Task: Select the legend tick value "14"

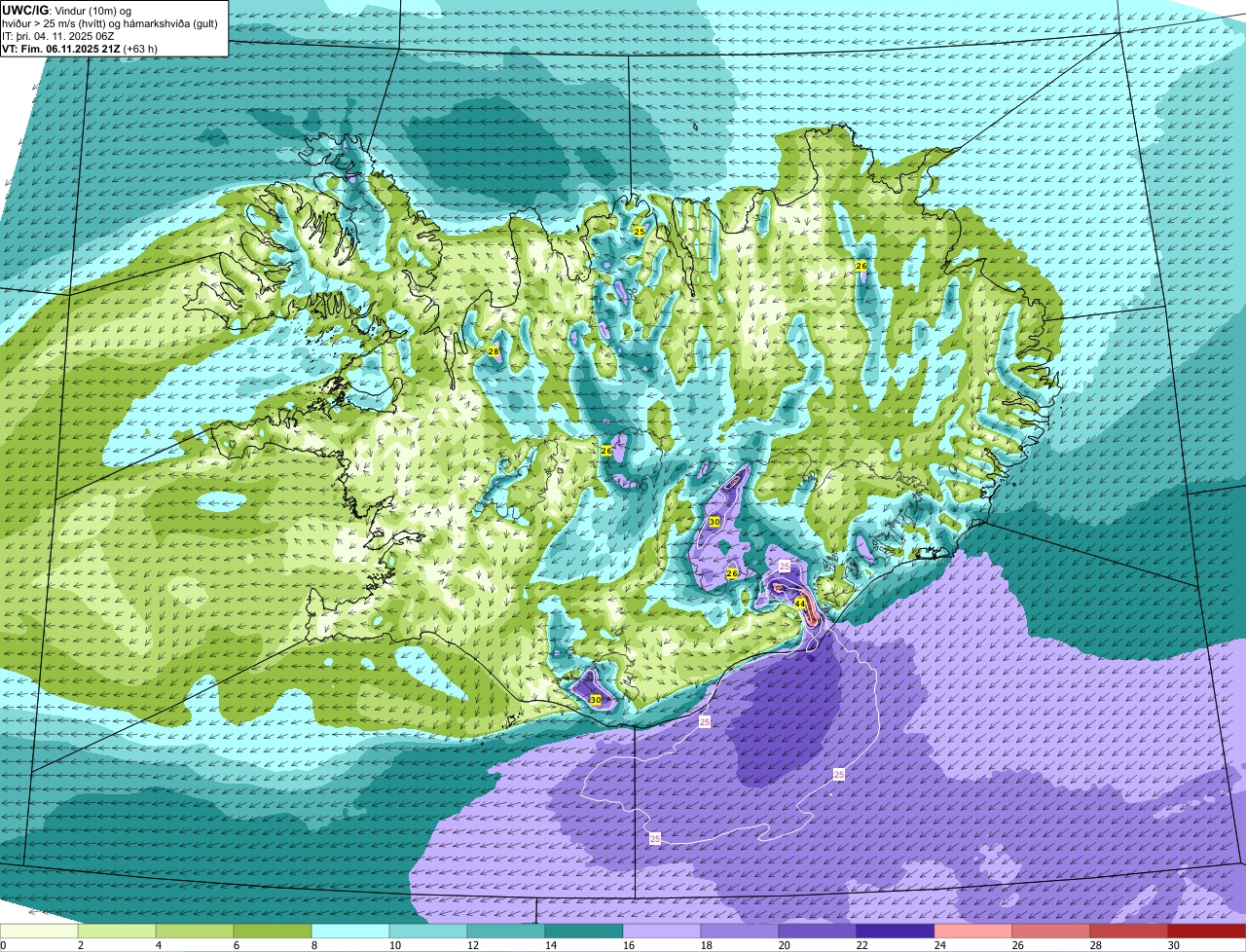Action: point(549,945)
